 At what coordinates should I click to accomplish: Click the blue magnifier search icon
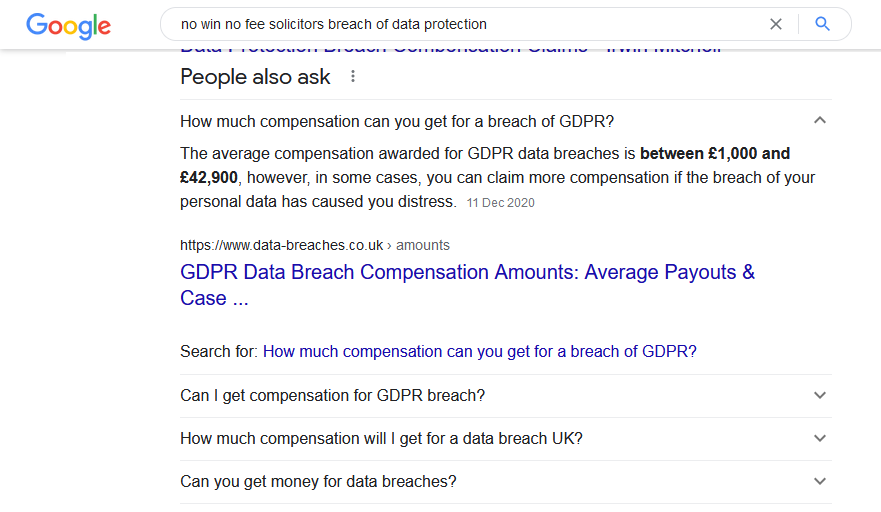pyautogui.click(x=822, y=24)
